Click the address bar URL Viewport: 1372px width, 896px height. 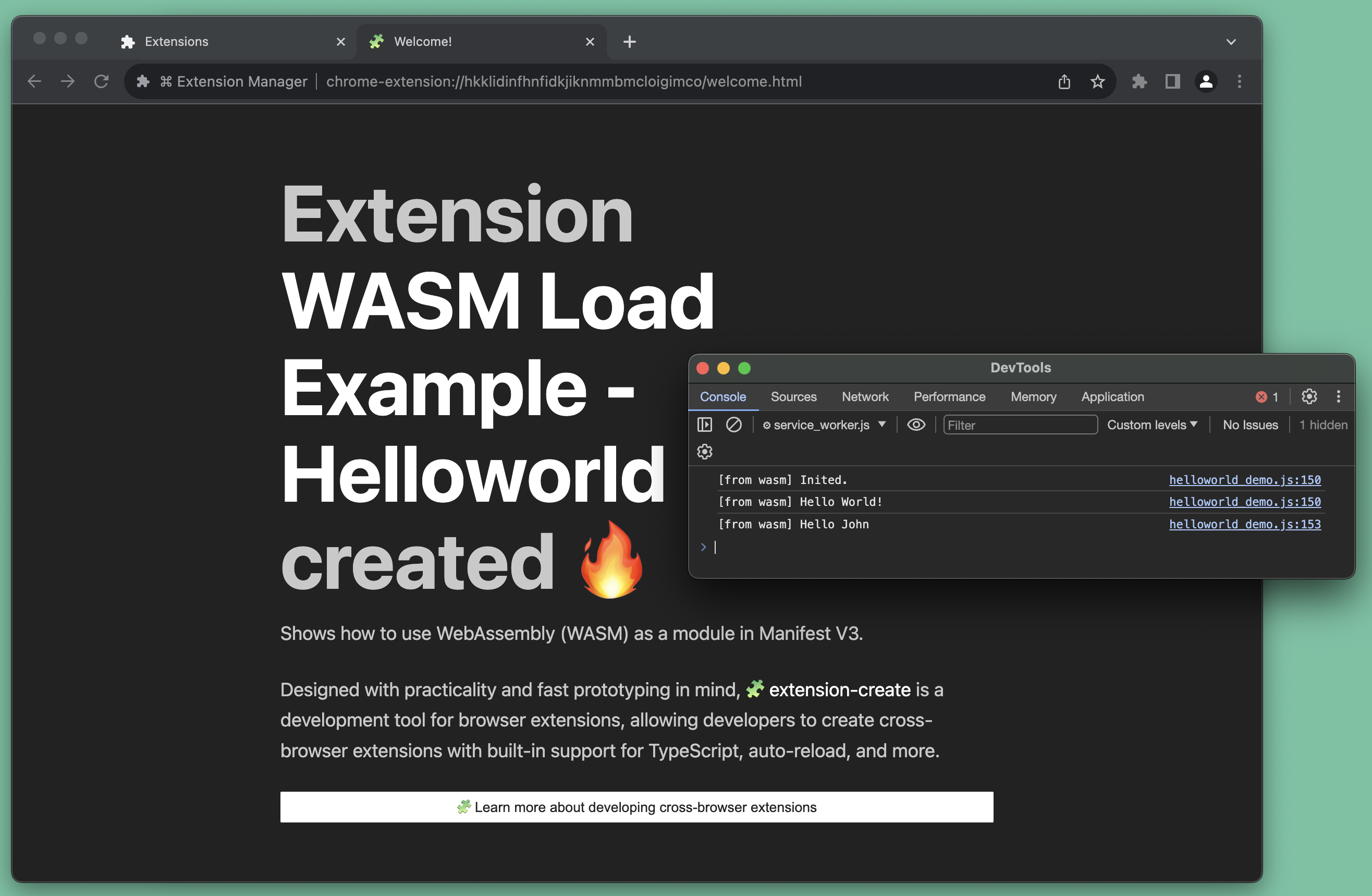[x=564, y=81]
